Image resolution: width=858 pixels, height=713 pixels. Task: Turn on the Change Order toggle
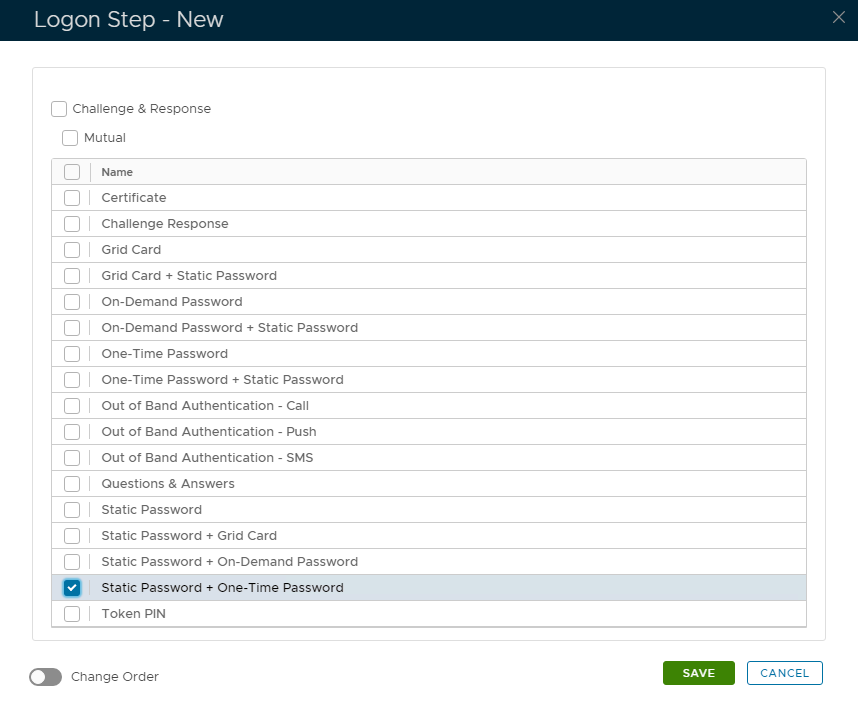click(x=46, y=677)
